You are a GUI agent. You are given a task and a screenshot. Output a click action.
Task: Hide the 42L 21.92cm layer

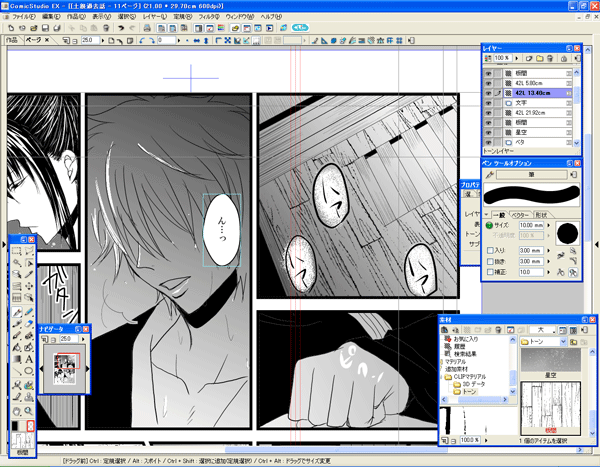coord(488,113)
